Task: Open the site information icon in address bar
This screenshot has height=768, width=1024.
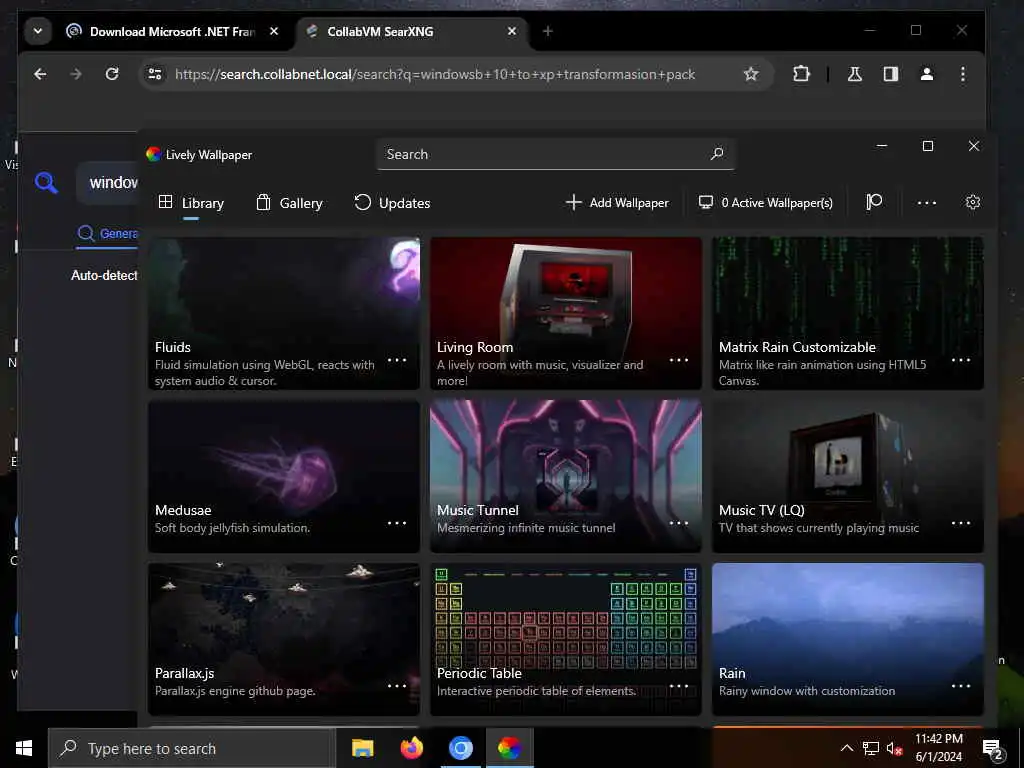Action: 155,74
